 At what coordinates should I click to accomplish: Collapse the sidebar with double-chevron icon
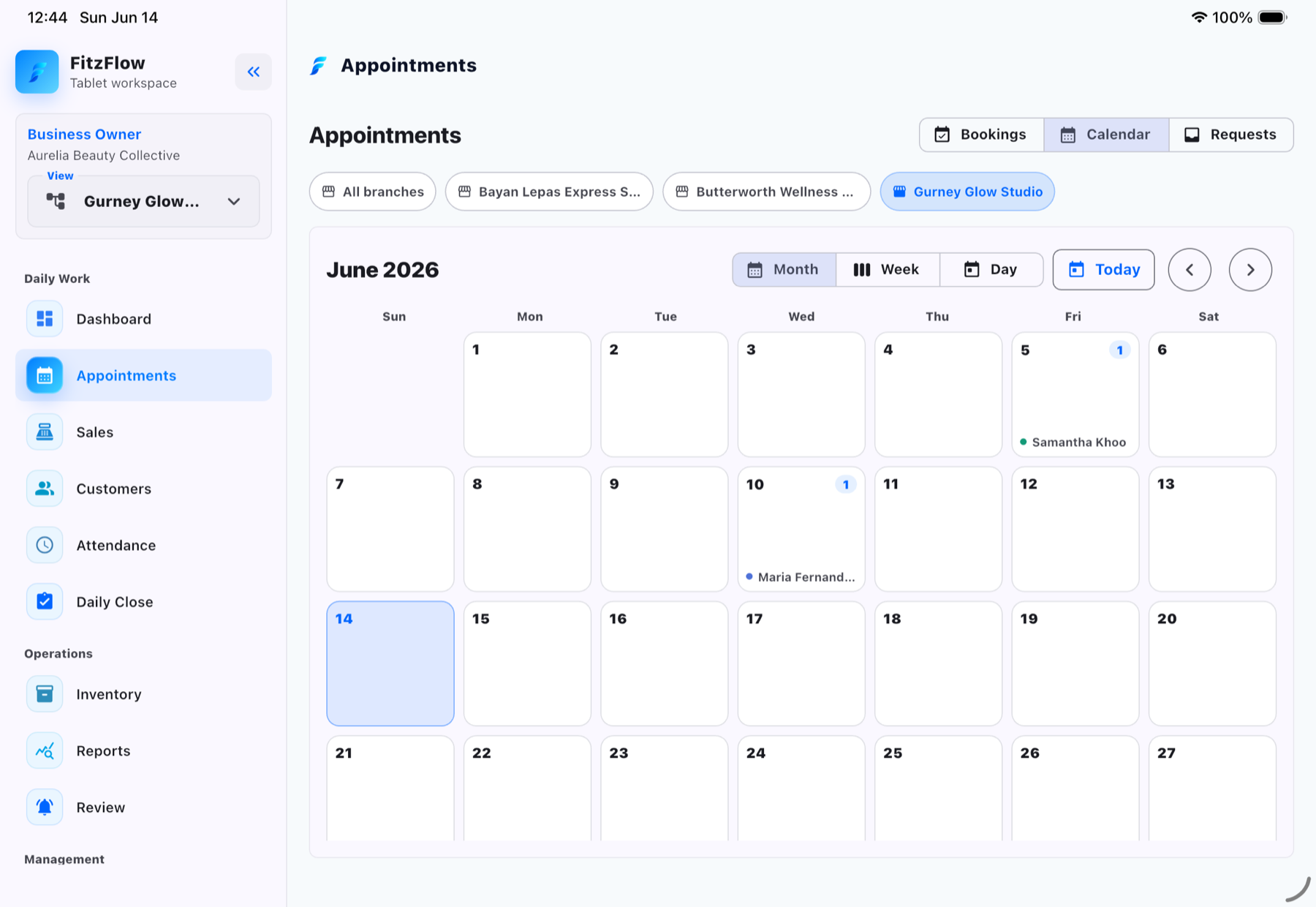pos(253,72)
